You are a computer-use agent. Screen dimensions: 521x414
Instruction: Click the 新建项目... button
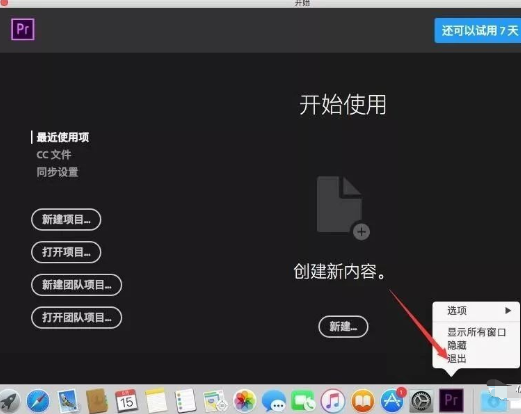point(66,220)
